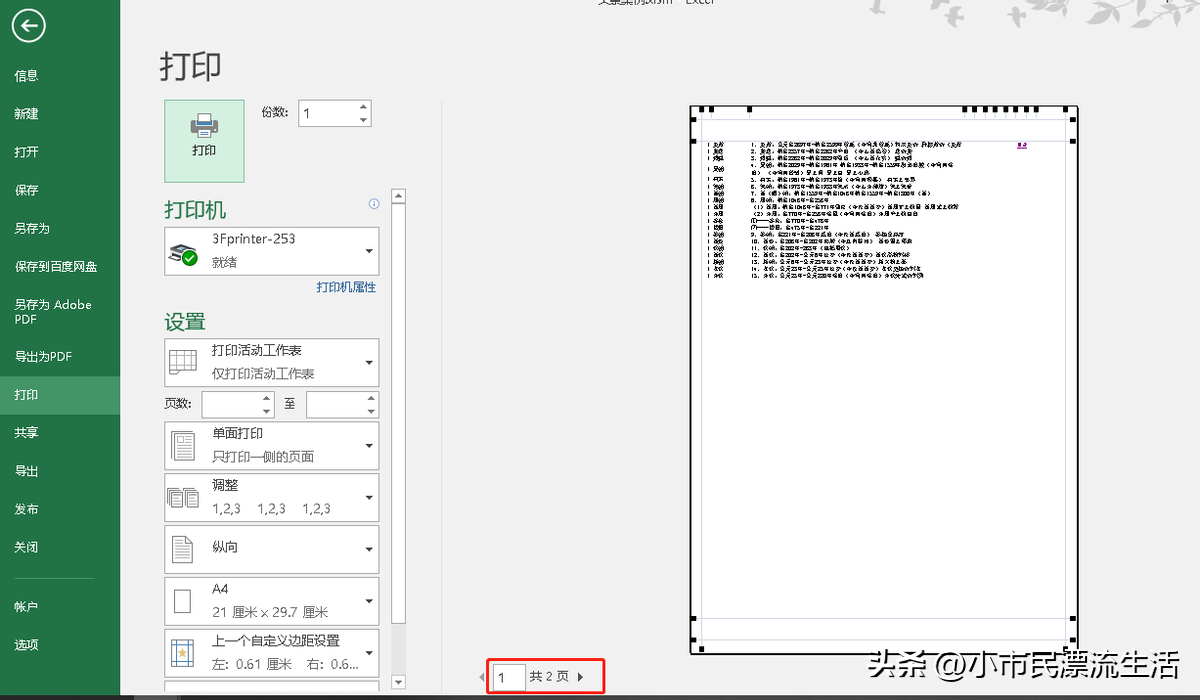The width and height of the screenshot is (1200, 700).
Task: Increase the start page number spinner
Action: point(267,398)
